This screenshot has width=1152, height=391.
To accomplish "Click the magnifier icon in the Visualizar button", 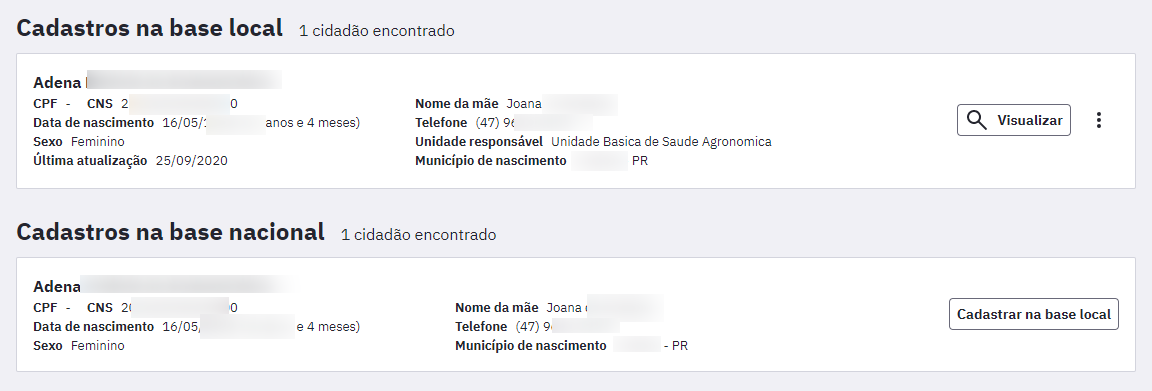I will pyautogui.click(x=976, y=121).
